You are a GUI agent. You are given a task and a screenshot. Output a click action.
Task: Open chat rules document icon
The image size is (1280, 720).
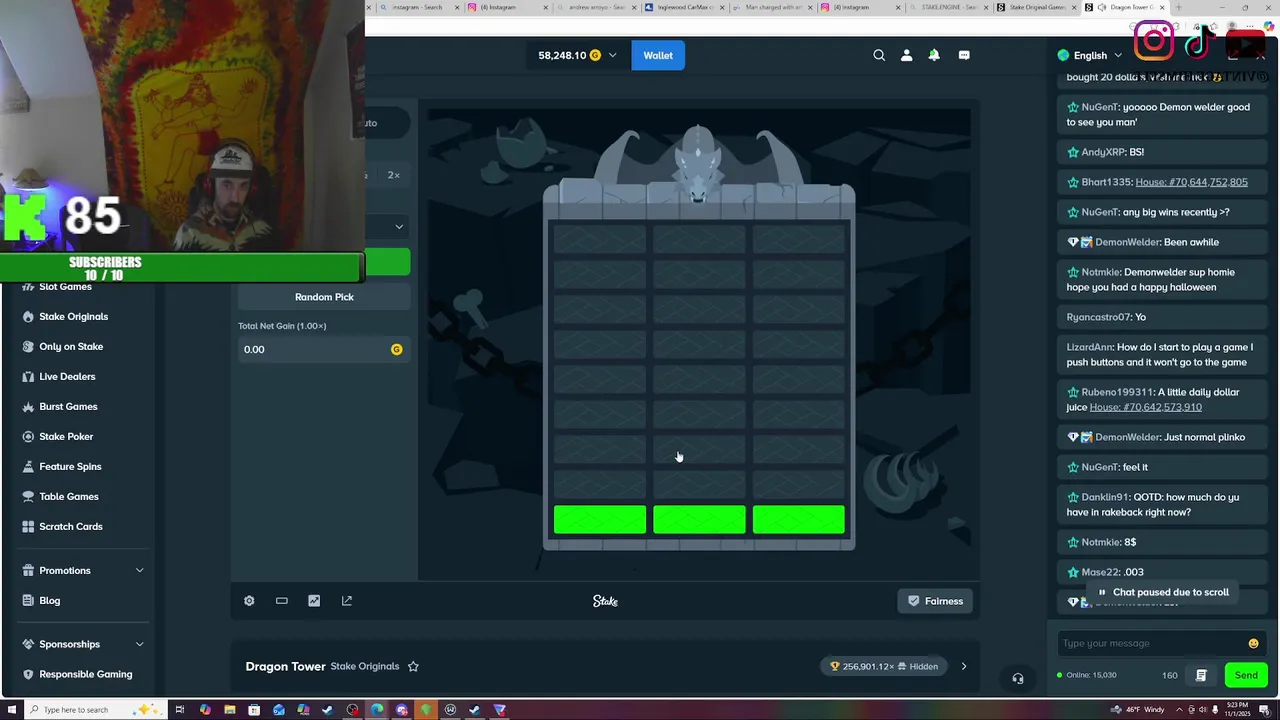(1201, 675)
